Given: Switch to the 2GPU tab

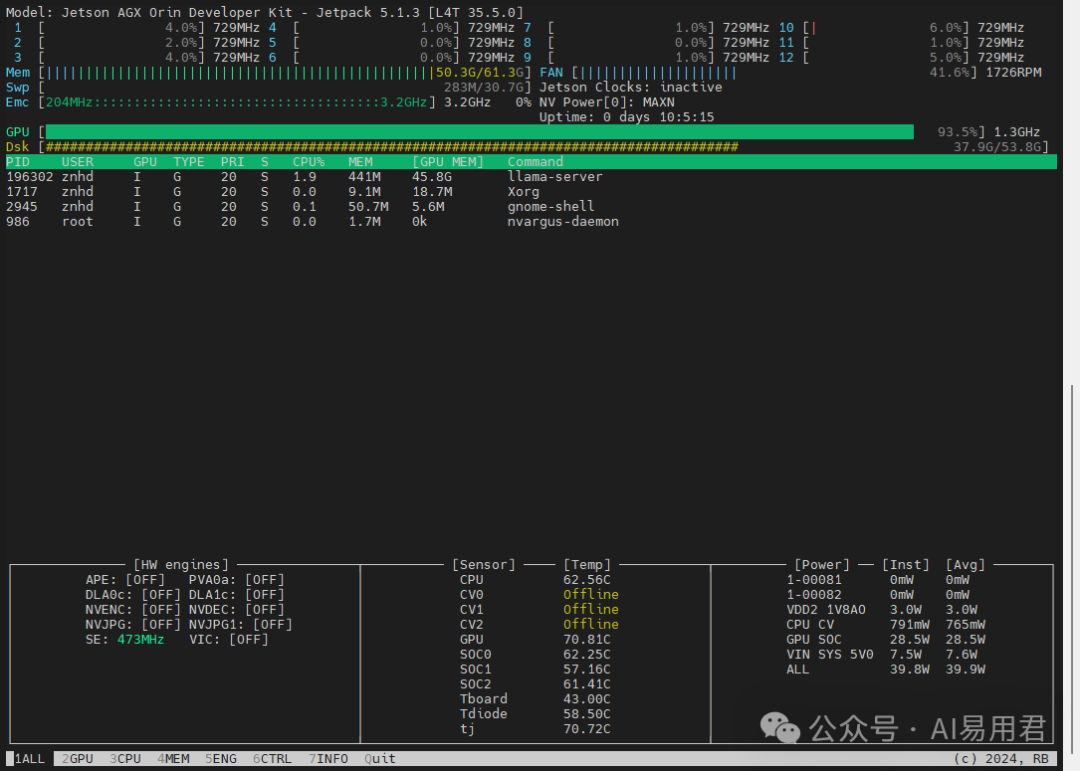Looking at the screenshot, I should [77, 759].
